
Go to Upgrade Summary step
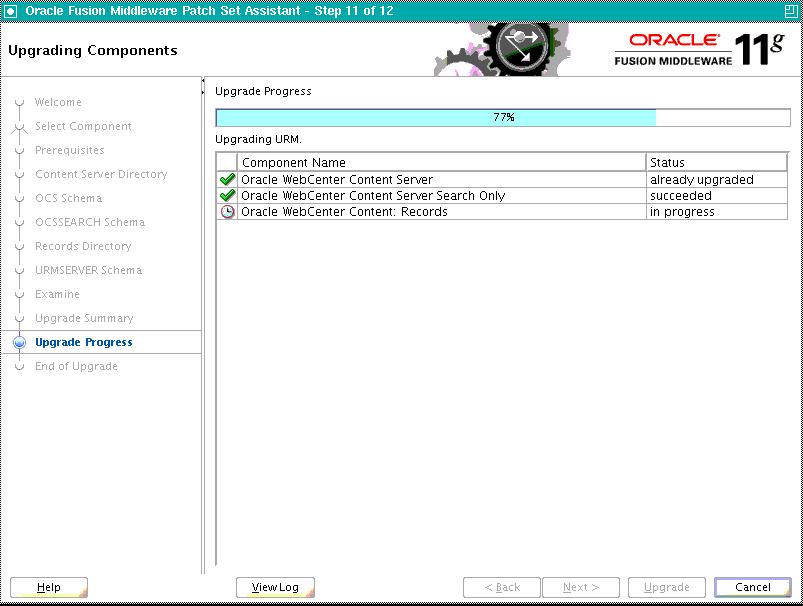(x=84, y=319)
